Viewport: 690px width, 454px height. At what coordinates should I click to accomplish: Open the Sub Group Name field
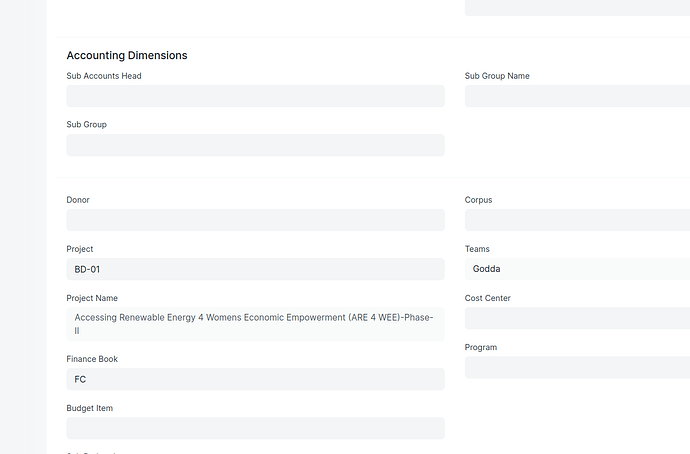577,96
